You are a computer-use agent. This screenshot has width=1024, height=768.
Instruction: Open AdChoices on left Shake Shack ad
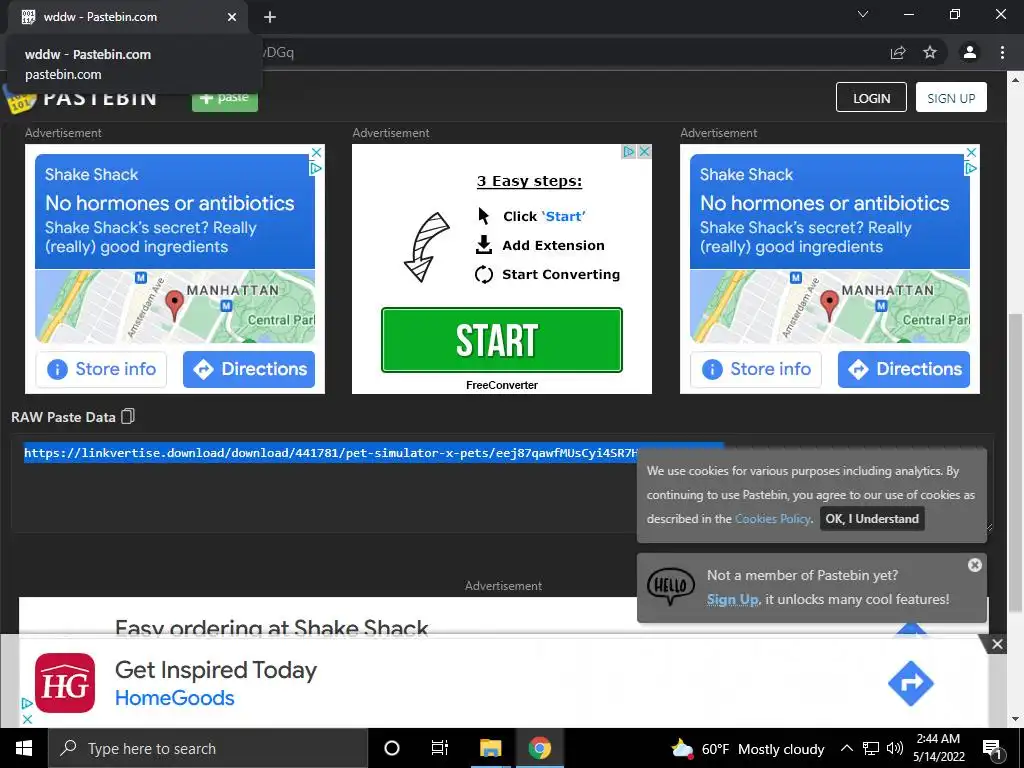316,168
